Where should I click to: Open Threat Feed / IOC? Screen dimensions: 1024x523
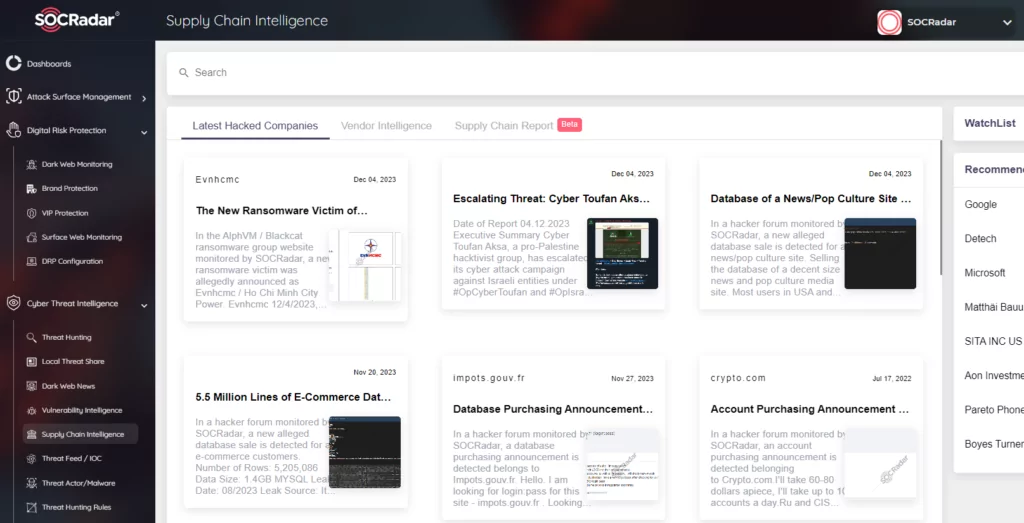point(72,458)
